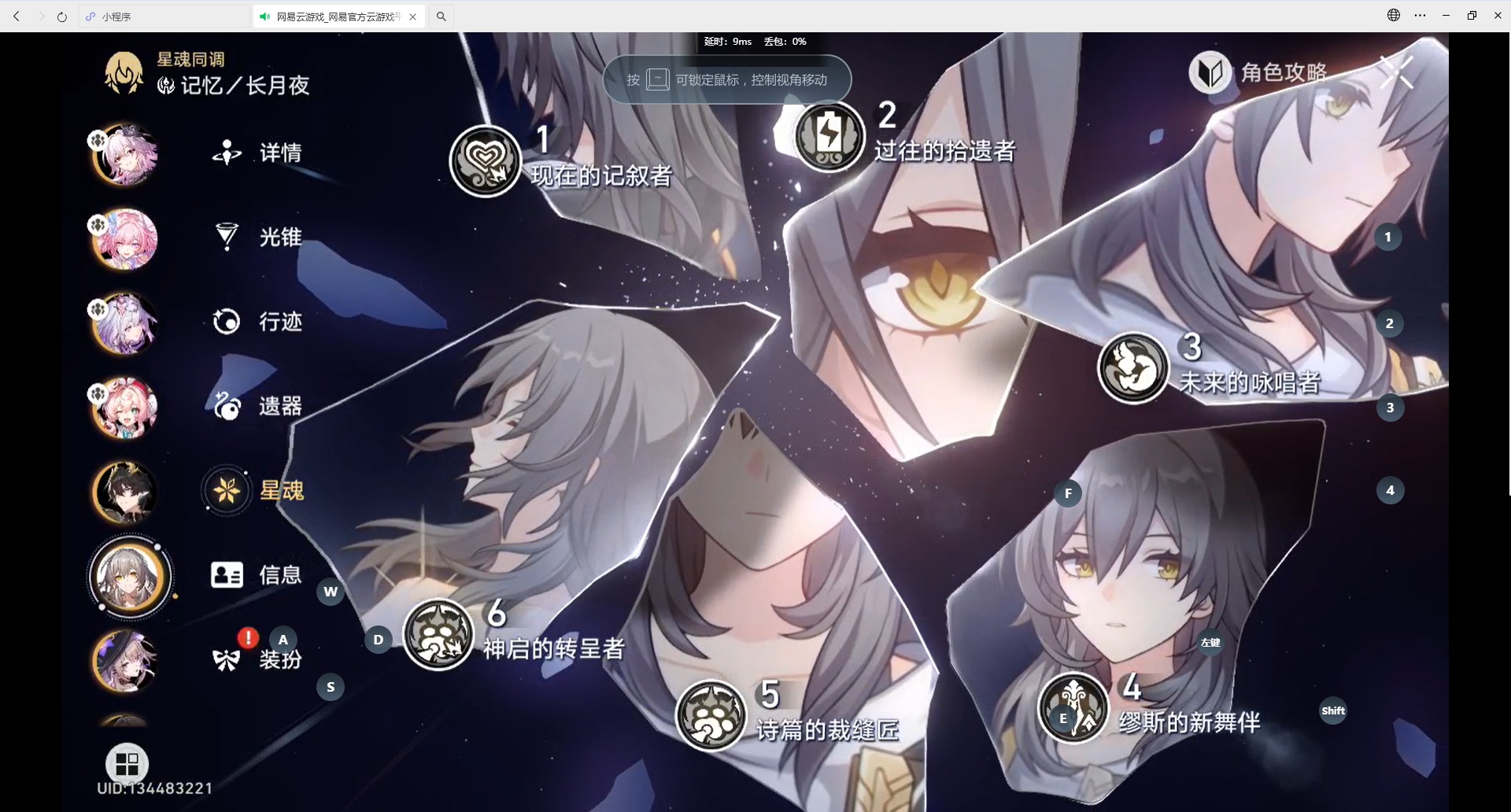Switch to the 网易云游戏 tab
Screen dimensions: 1511x812
339,17
